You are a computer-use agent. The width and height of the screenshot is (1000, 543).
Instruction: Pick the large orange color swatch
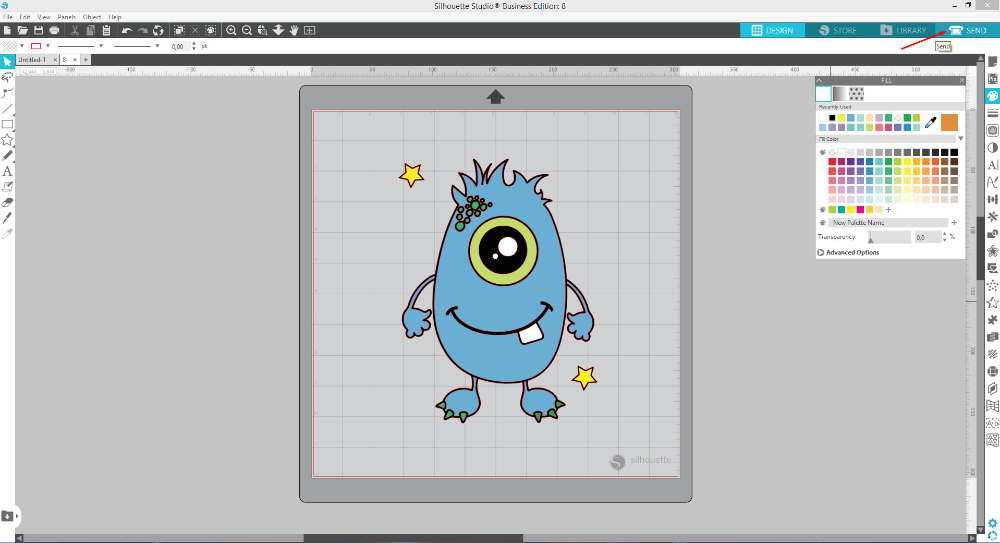pyautogui.click(x=949, y=123)
